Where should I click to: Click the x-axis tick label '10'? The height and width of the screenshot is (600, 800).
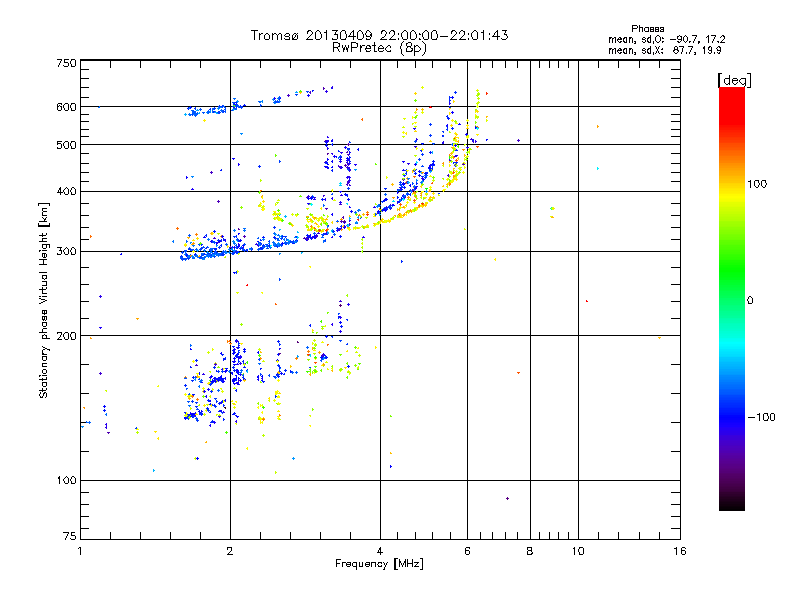pos(578,551)
